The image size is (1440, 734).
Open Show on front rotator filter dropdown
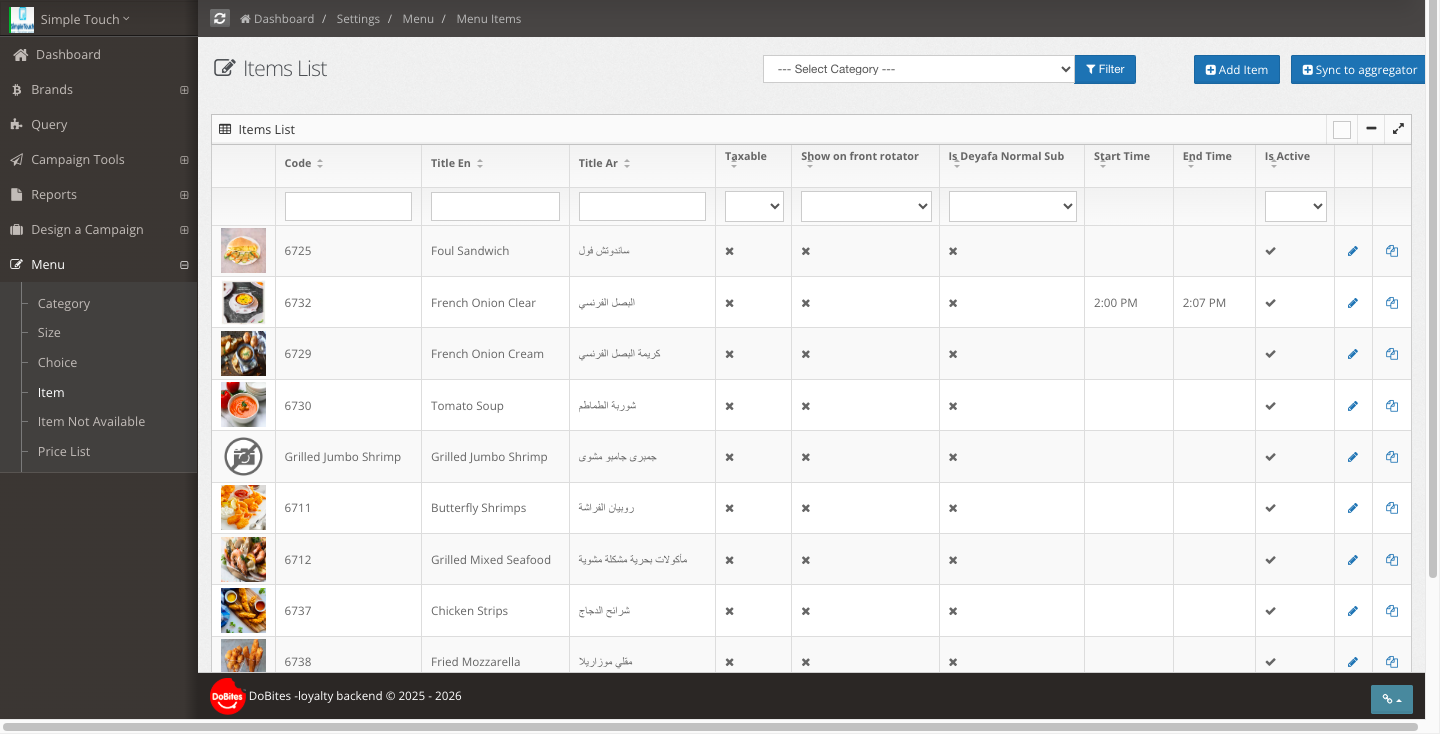point(866,207)
